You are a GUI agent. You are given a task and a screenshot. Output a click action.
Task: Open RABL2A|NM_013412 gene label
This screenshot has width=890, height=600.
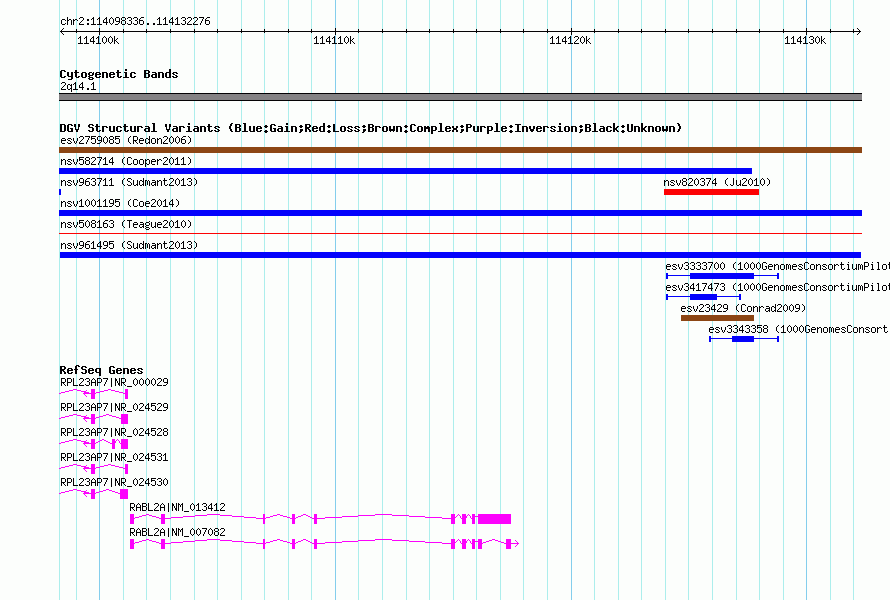[x=177, y=507]
